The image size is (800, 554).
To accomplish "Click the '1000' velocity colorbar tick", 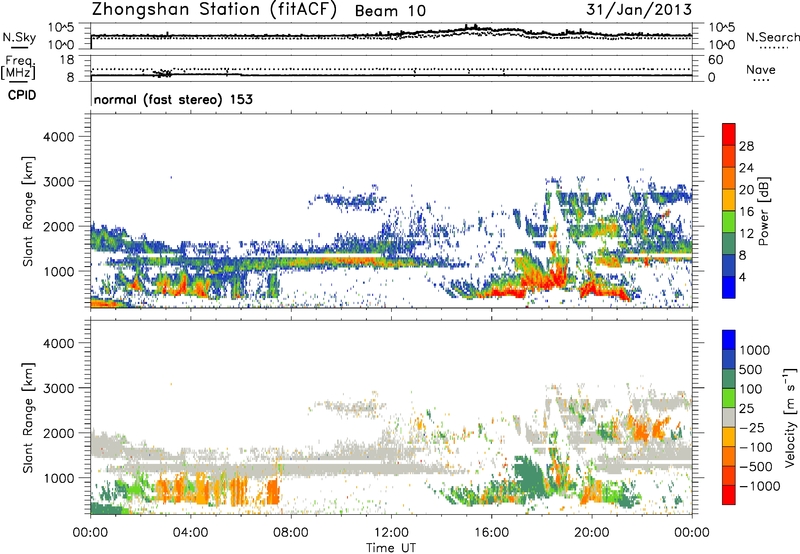I will 755,350.
